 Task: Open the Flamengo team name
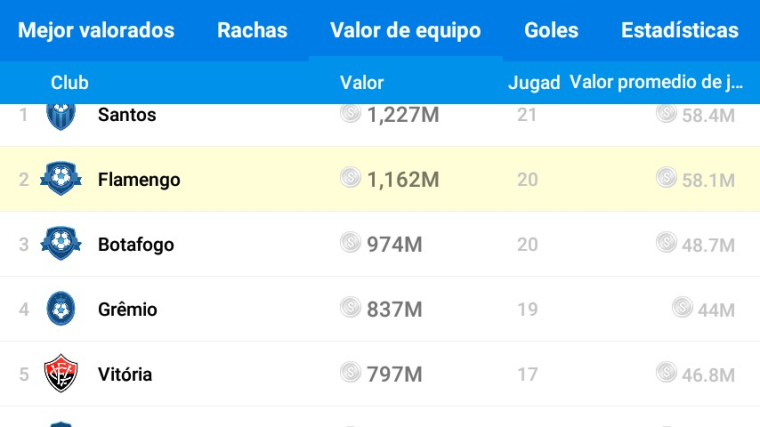(x=139, y=180)
